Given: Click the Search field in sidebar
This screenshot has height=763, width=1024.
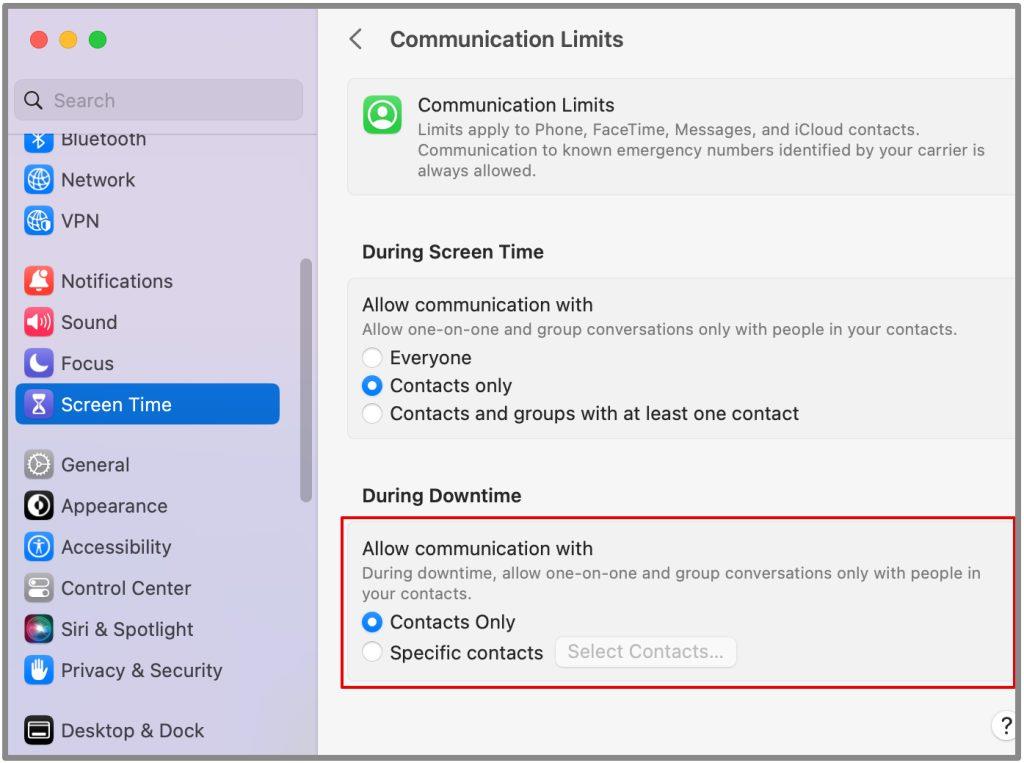Looking at the screenshot, I should 159,100.
